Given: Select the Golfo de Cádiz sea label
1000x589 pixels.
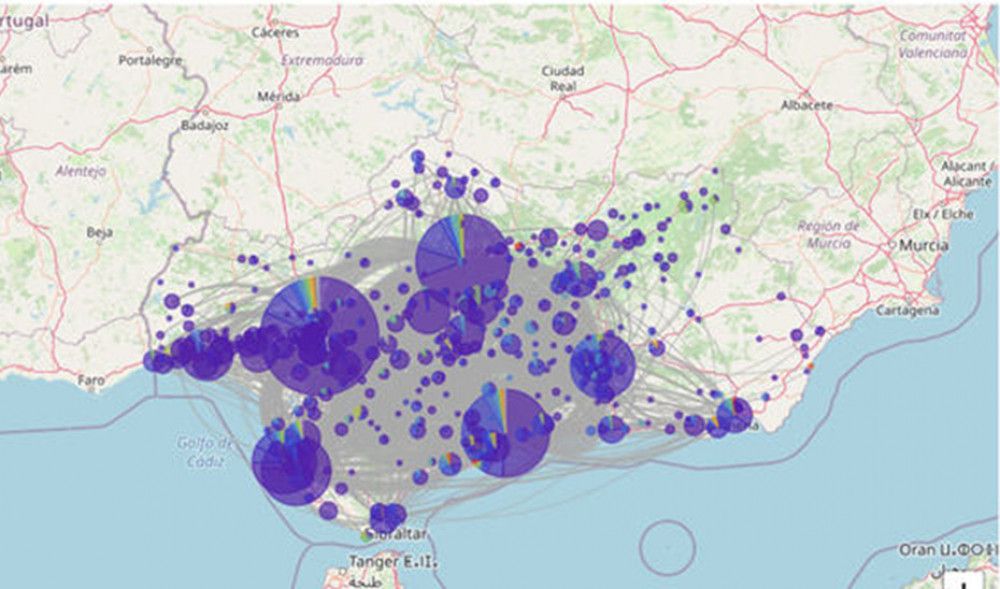Looking at the screenshot, I should coord(204,452).
